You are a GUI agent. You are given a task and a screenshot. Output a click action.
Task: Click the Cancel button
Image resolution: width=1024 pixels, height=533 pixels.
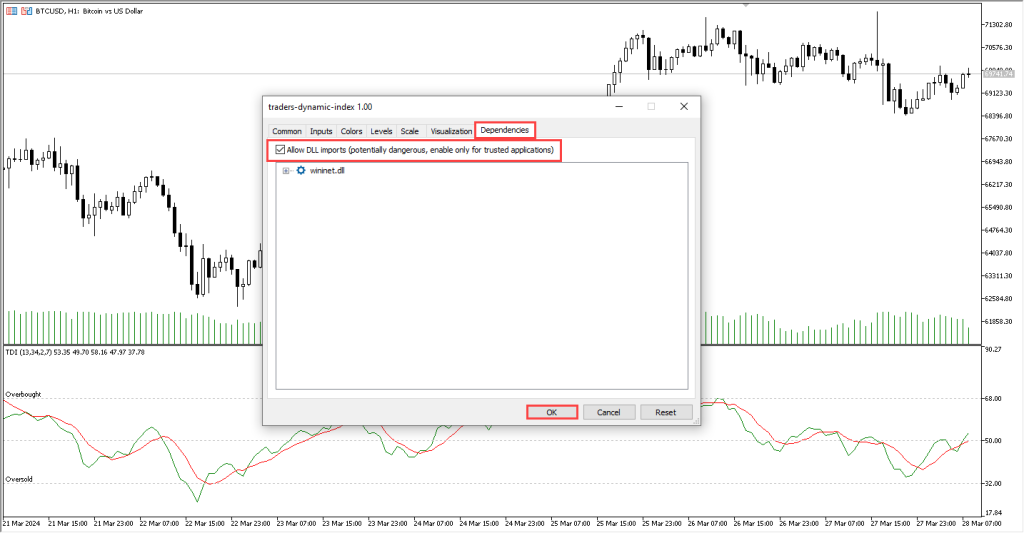(x=609, y=412)
